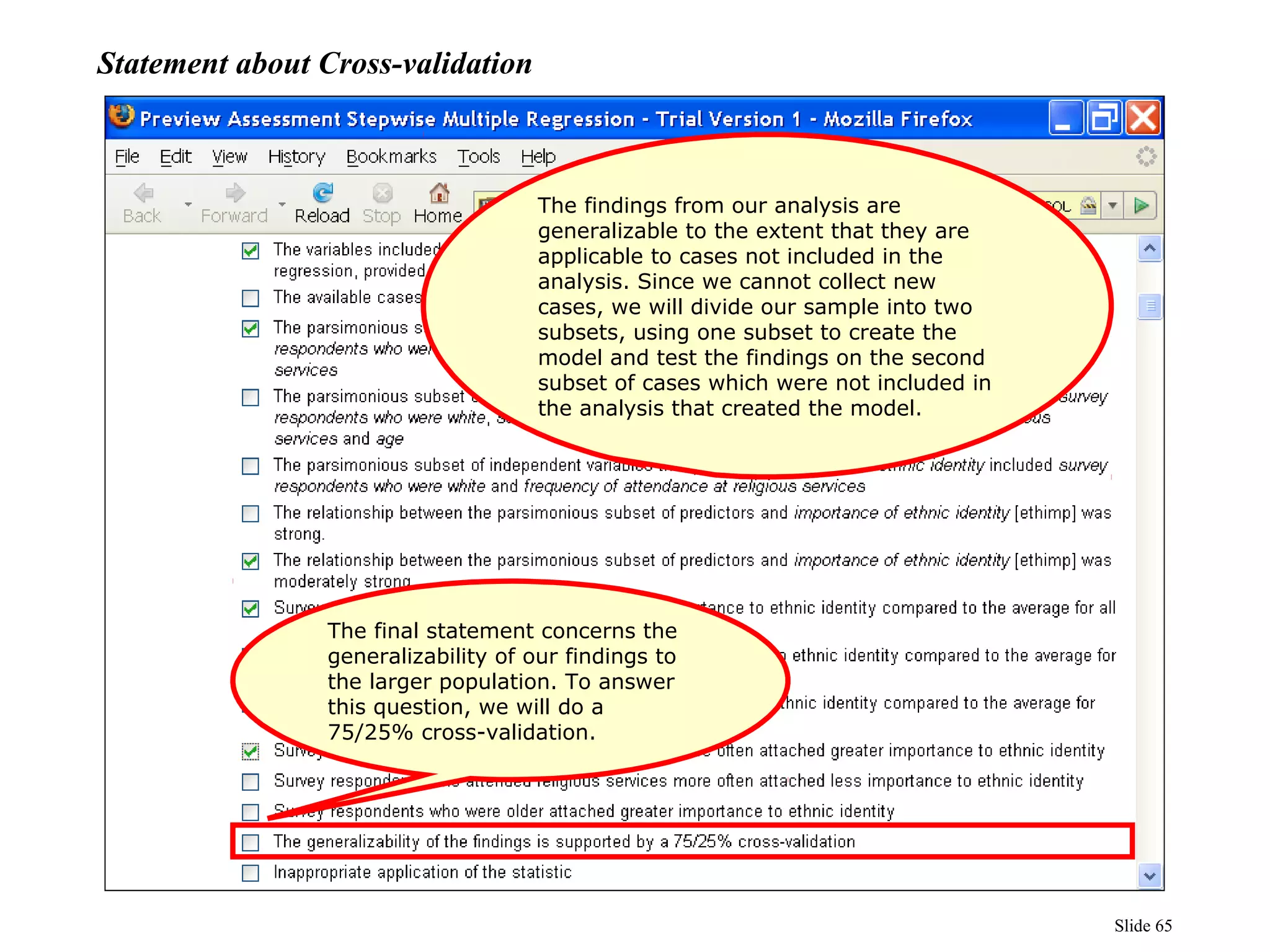Image resolution: width=1270 pixels, height=952 pixels.
Task: Click the Stop loading icon
Action: click(383, 193)
